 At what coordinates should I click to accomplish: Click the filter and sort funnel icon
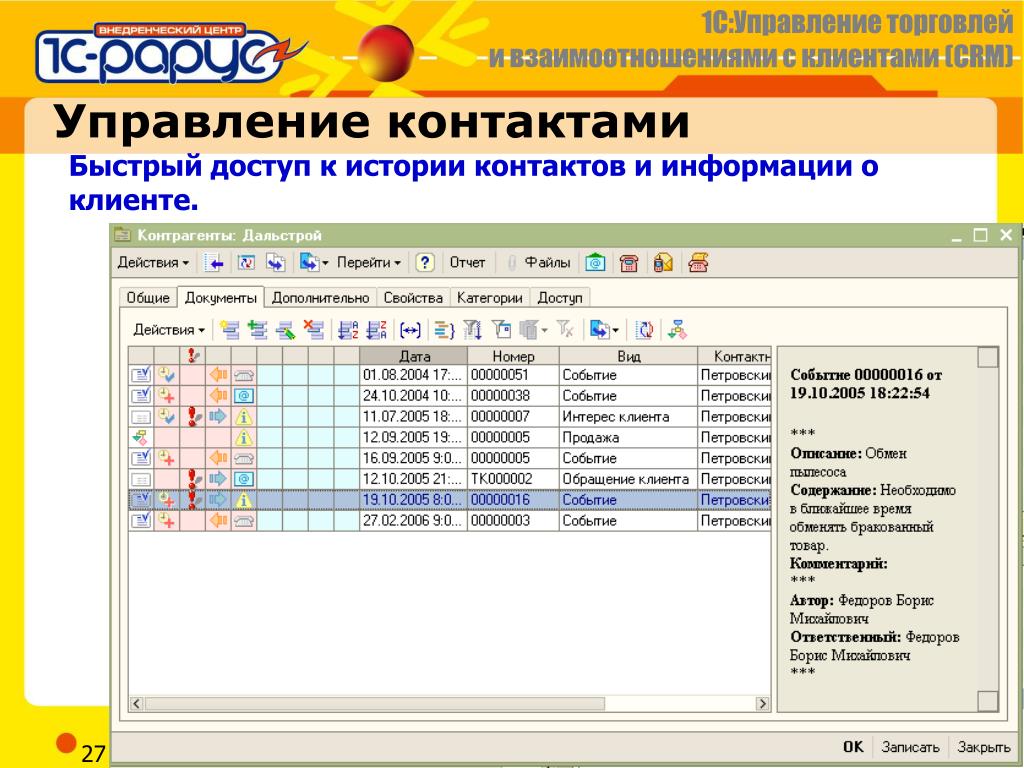pos(473,330)
